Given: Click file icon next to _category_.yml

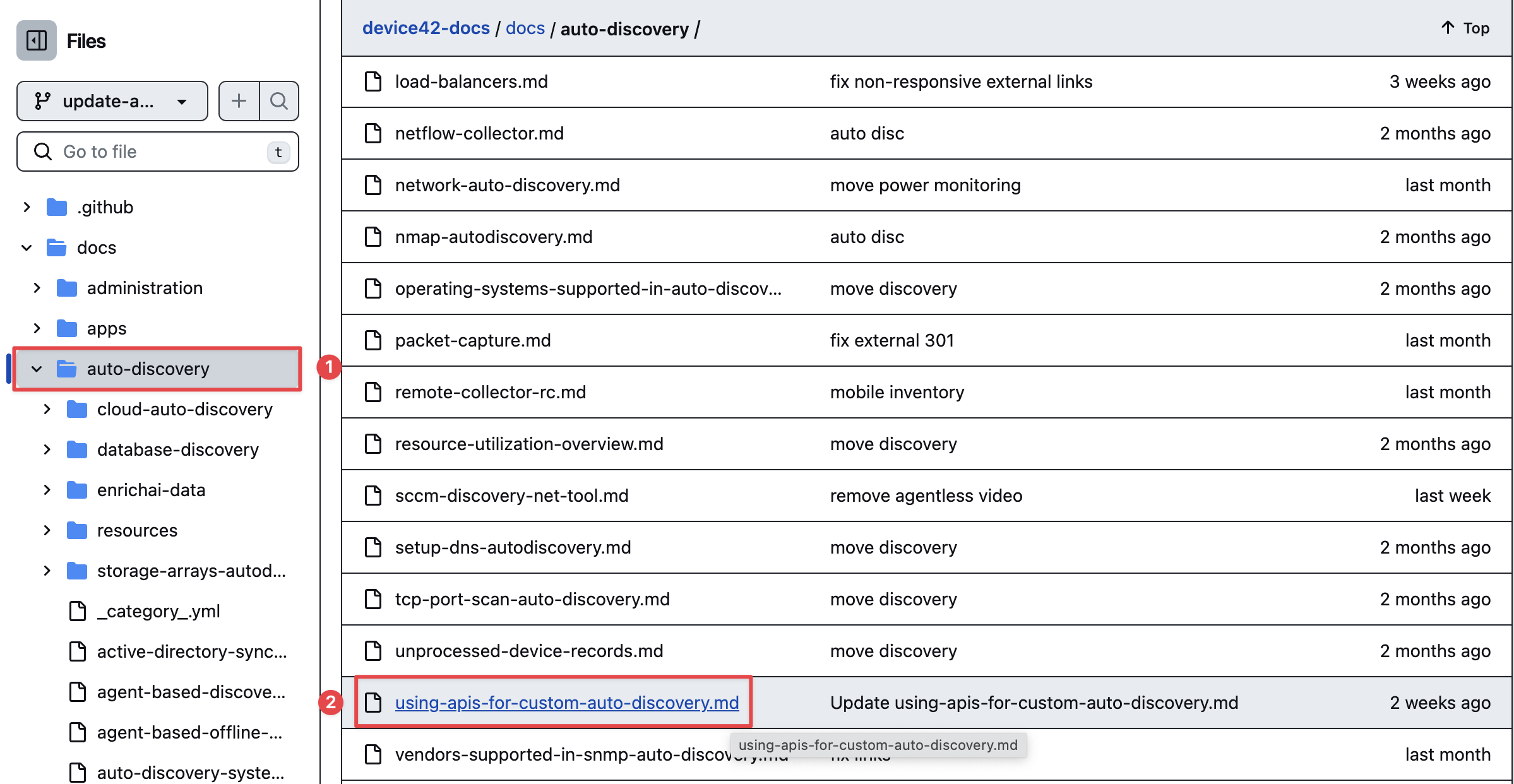Looking at the screenshot, I should pos(78,611).
